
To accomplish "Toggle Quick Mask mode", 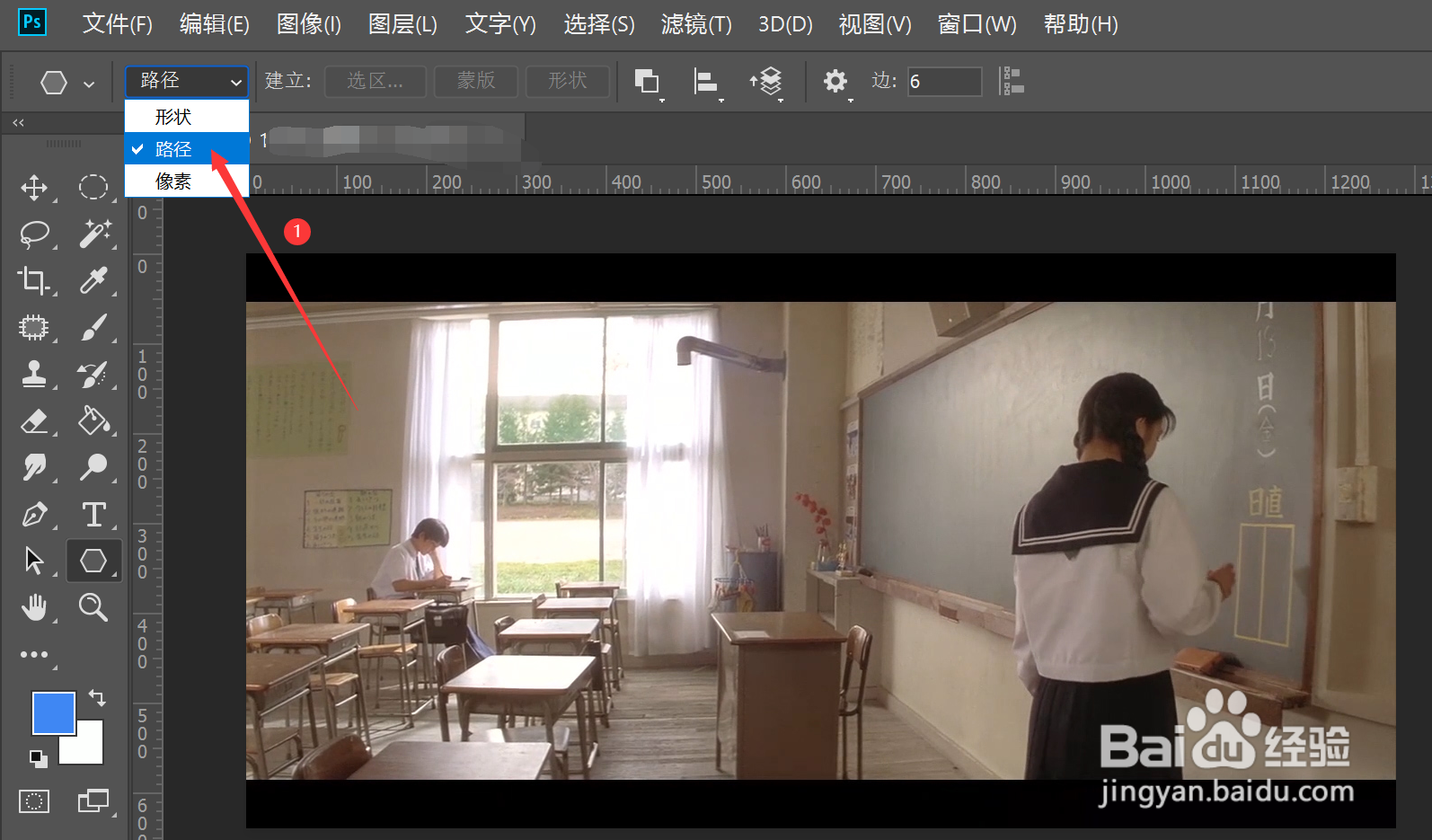I will pyautogui.click(x=34, y=800).
